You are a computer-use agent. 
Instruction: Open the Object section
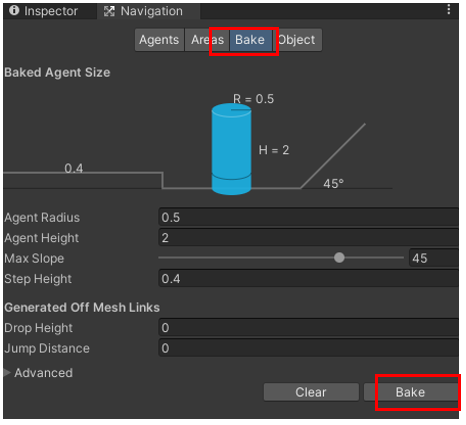tap(297, 40)
